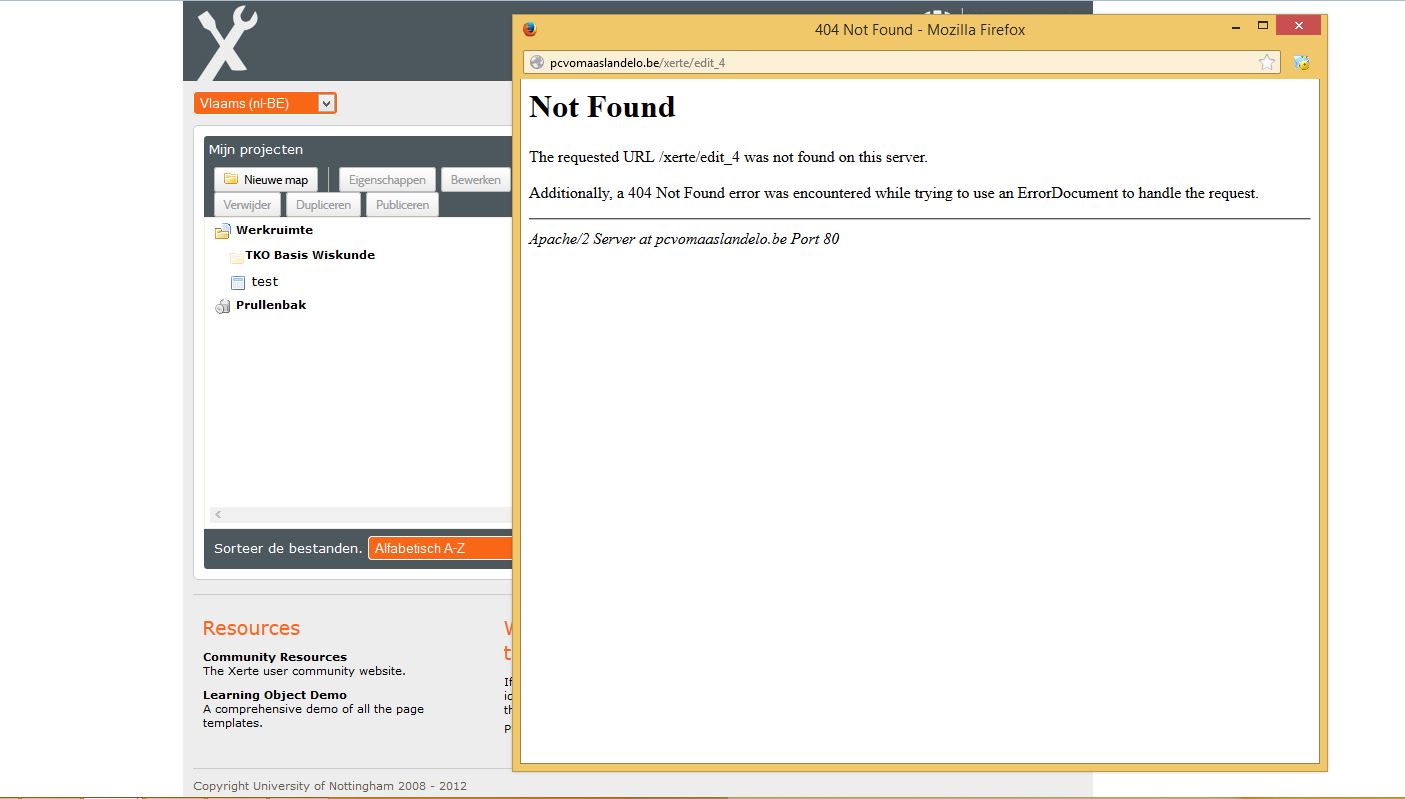Click the Mijn projecten panel title
The height and width of the screenshot is (799, 1405).
pyautogui.click(x=256, y=150)
